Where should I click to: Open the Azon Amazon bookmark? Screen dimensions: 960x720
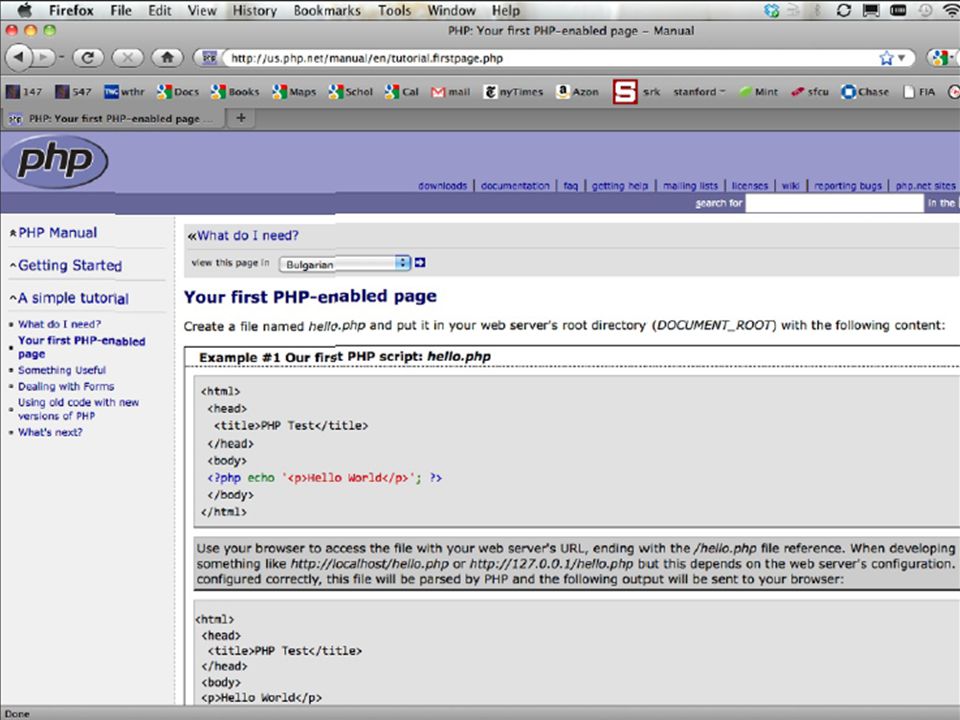[577, 92]
